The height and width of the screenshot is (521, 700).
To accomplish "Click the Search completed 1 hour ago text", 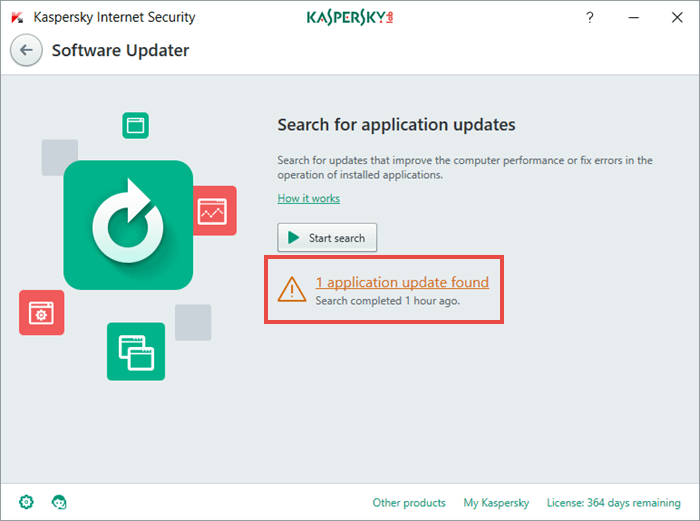I will click(x=388, y=301).
